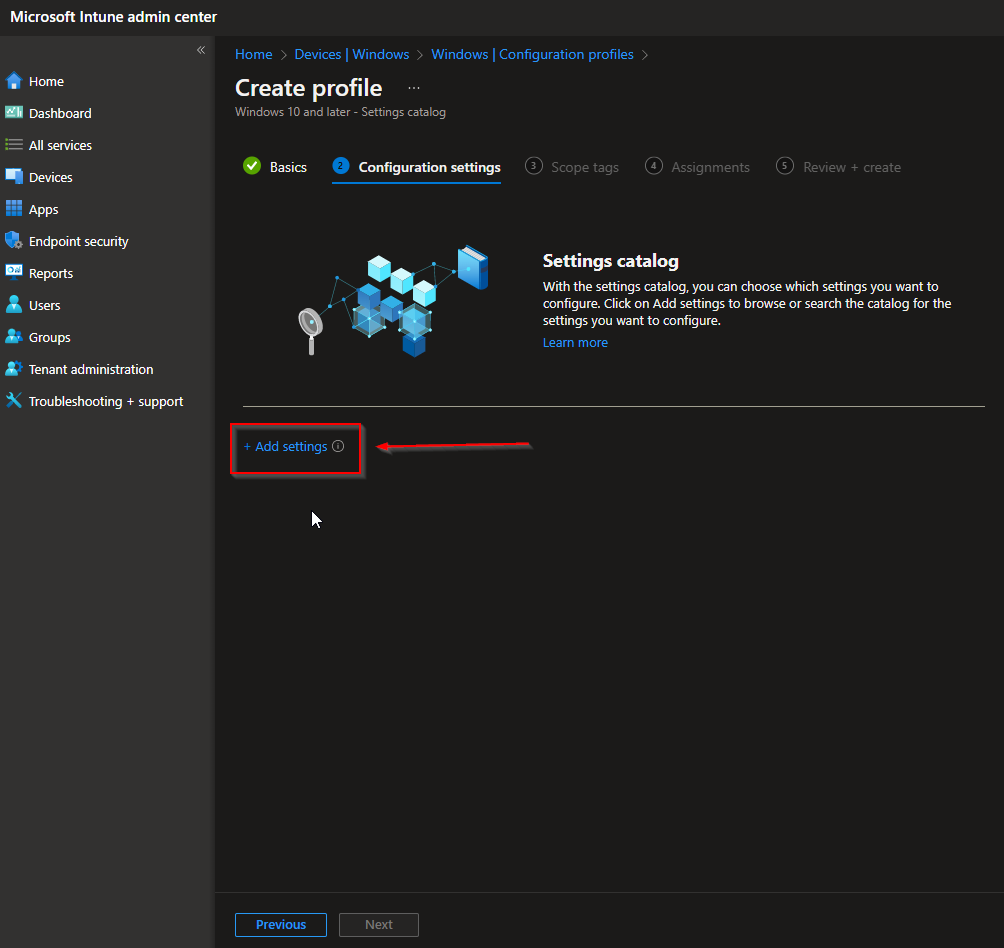Click the step 5 circle icon
1004x948 pixels.
point(784,166)
